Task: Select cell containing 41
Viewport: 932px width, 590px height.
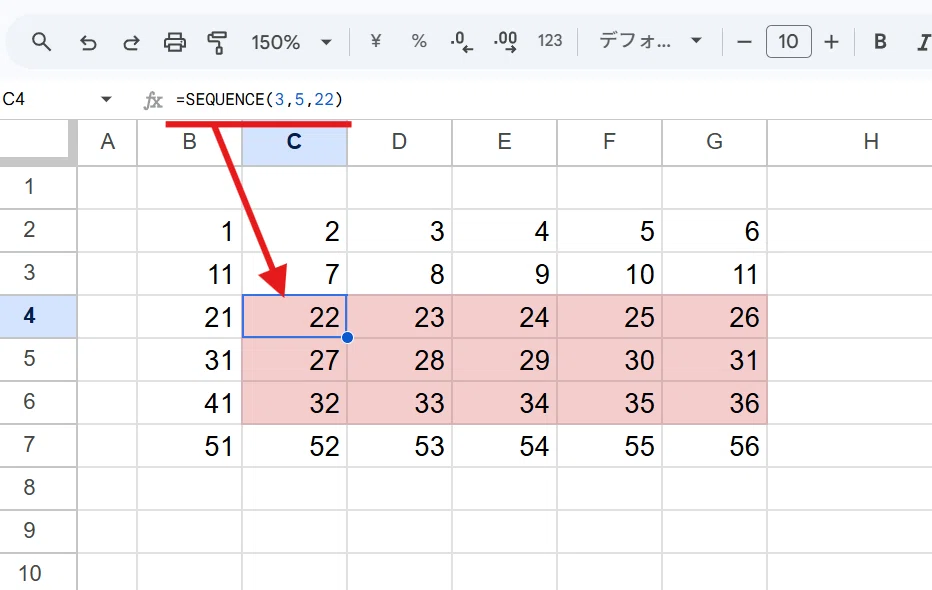Action: coord(190,403)
